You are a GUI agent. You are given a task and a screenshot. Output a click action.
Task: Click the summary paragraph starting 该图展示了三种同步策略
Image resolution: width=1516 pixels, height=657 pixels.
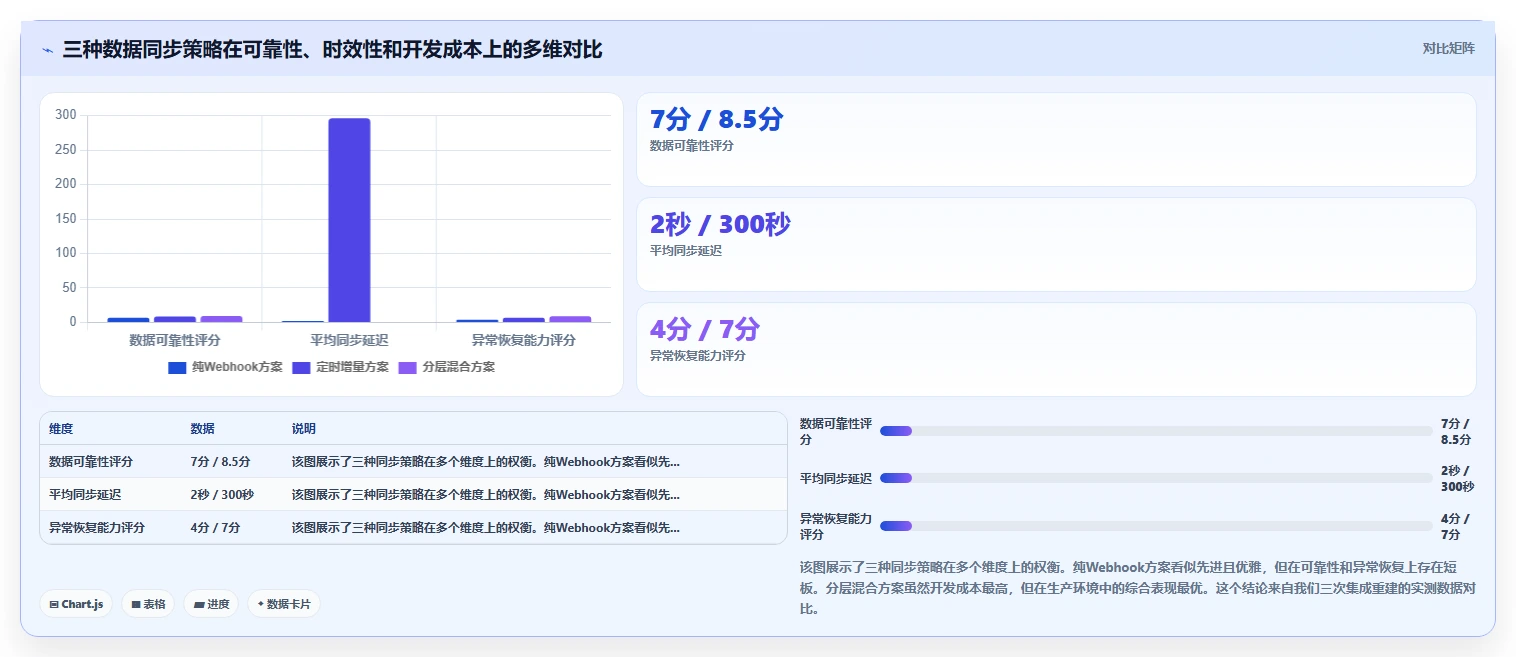point(1137,587)
